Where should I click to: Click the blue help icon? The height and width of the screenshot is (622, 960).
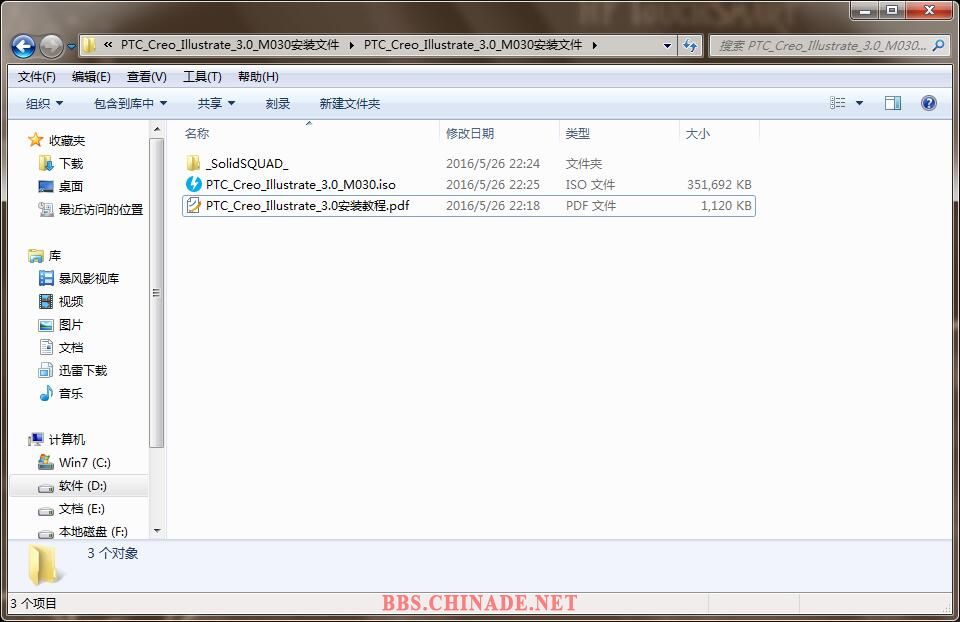coord(928,103)
